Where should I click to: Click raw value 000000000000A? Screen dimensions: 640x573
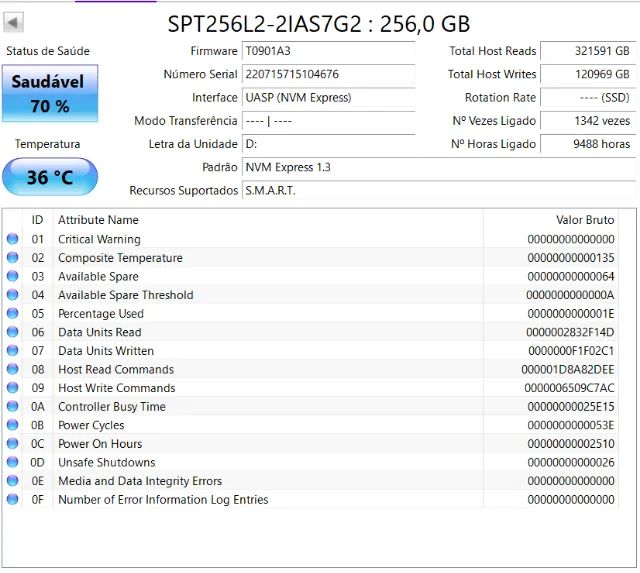(570, 295)
